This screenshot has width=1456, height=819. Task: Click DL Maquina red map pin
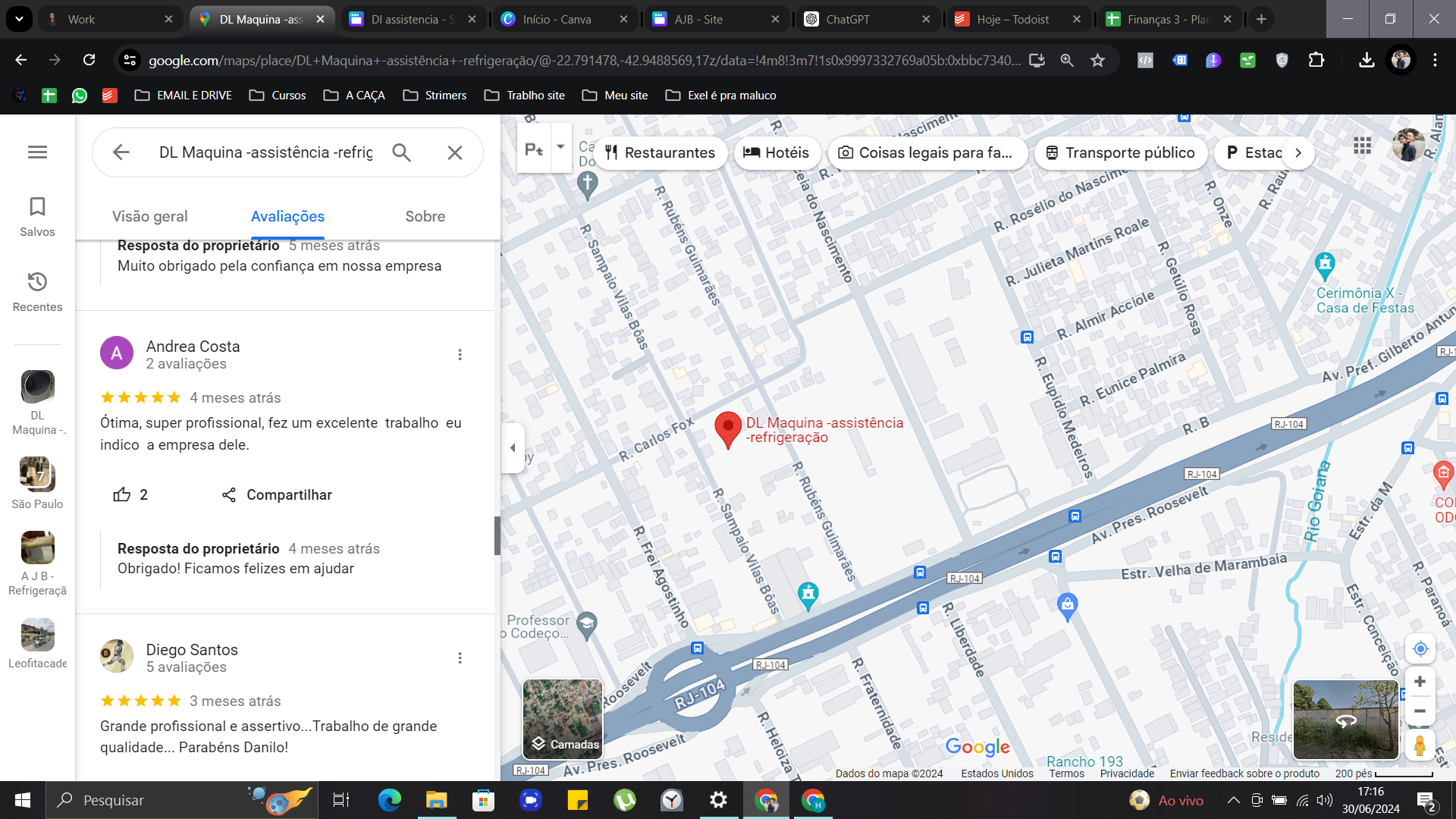728,430
